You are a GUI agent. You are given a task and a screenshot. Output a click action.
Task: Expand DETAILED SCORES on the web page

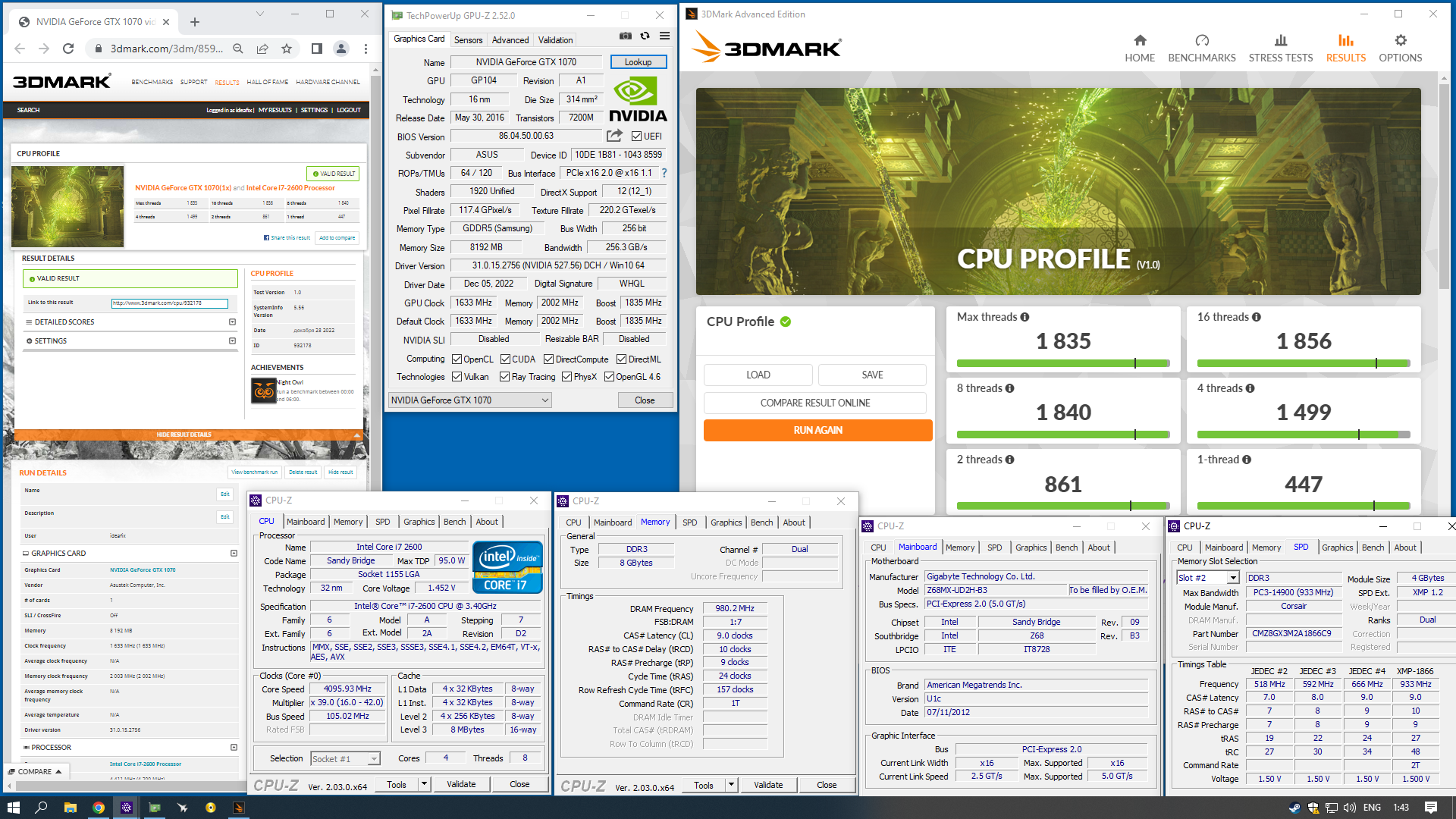point(232,322)
